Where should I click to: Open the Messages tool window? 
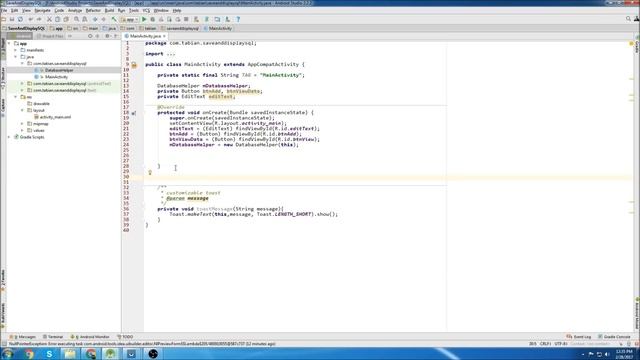click(23, 337)
